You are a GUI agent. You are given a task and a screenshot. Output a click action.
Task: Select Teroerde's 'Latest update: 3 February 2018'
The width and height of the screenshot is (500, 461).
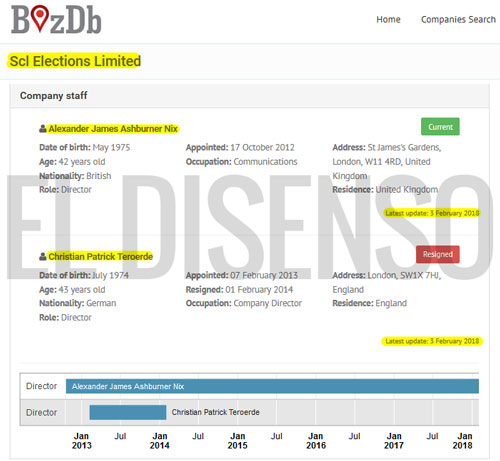coord(432,341)
